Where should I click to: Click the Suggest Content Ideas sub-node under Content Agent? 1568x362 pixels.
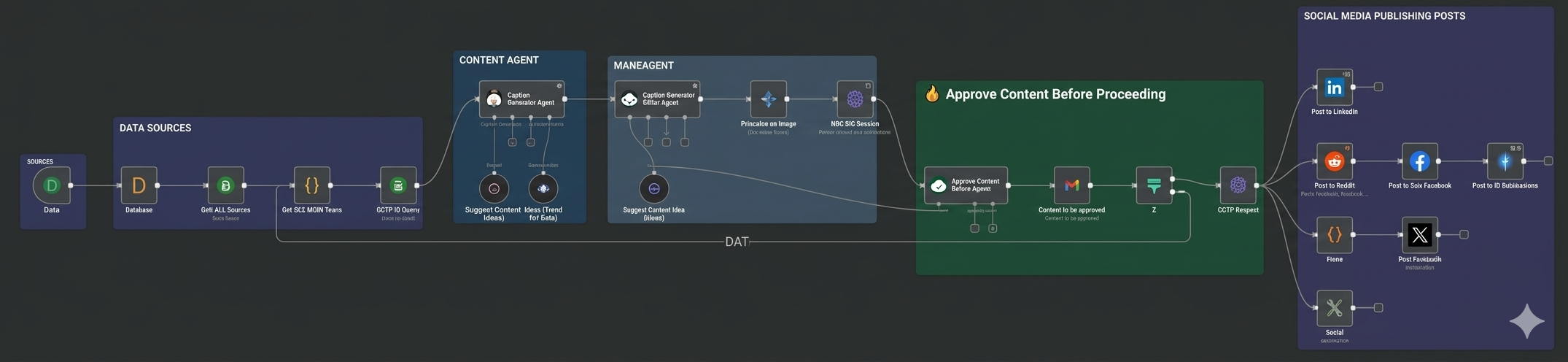[x=494, y=189]
